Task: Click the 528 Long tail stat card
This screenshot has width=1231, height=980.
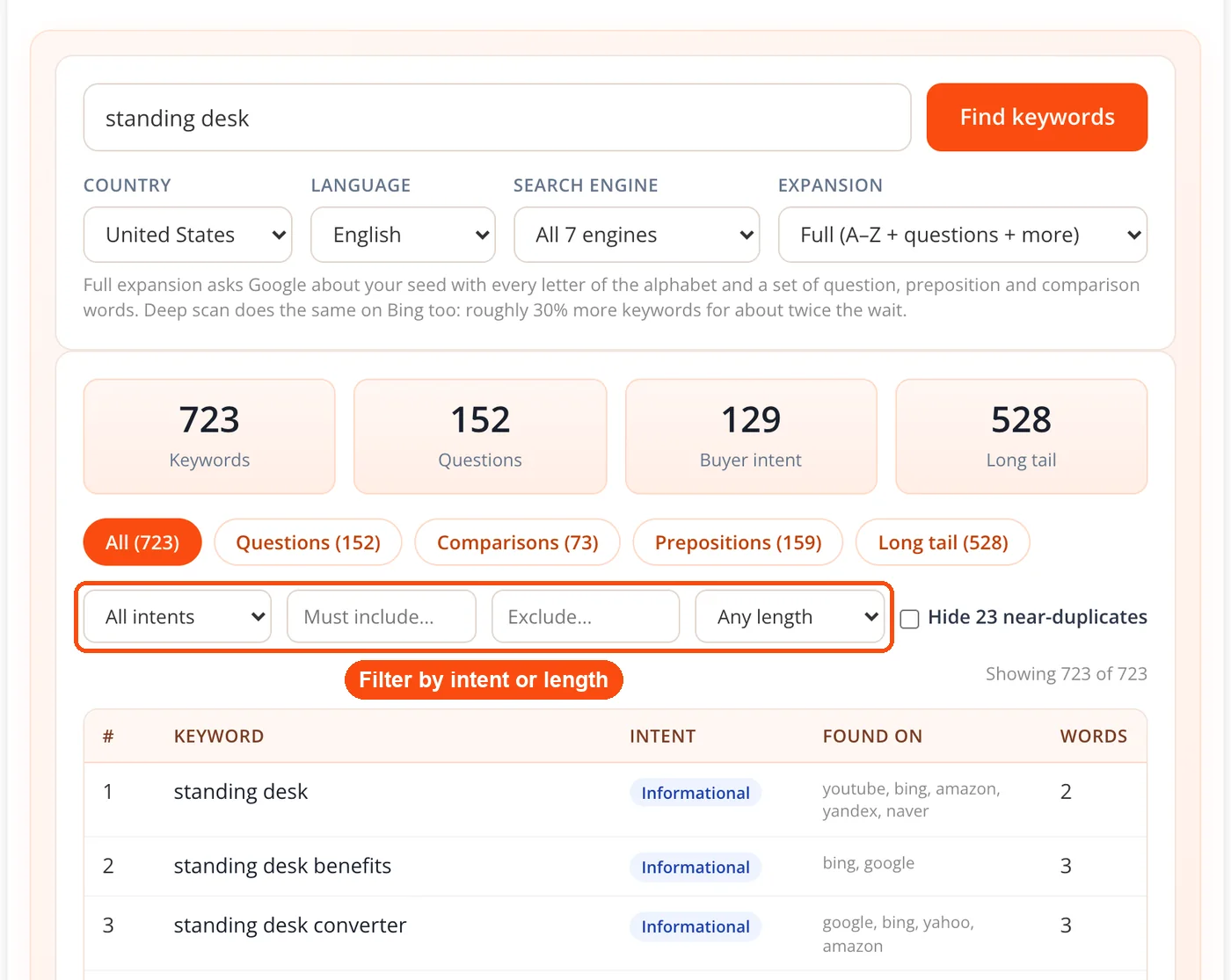Action: point(1021,436)
